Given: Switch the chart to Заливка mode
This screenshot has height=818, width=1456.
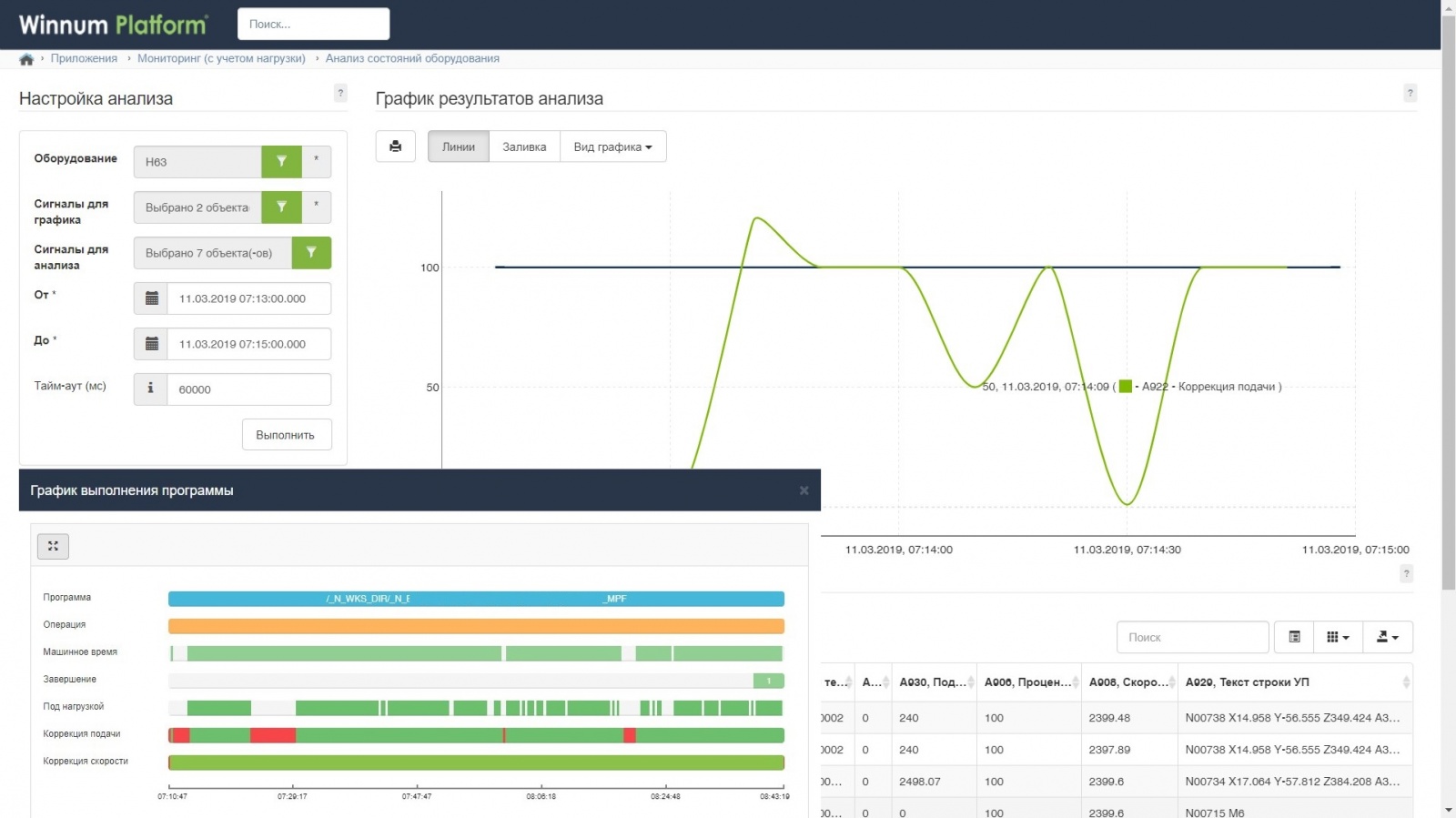Looking at the screenshot, I should (524, 146).
